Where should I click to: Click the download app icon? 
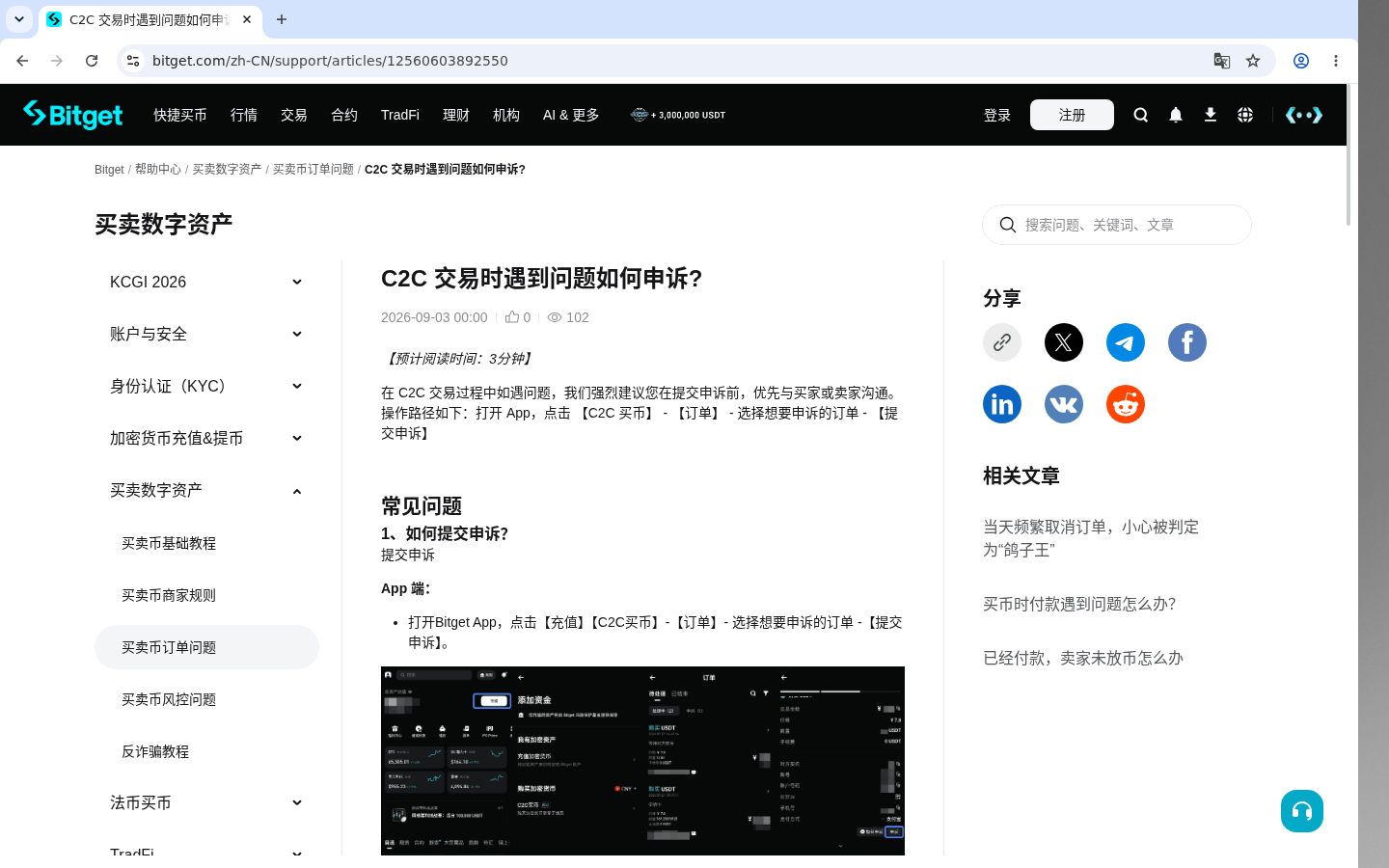click(x=1210, y=115)
